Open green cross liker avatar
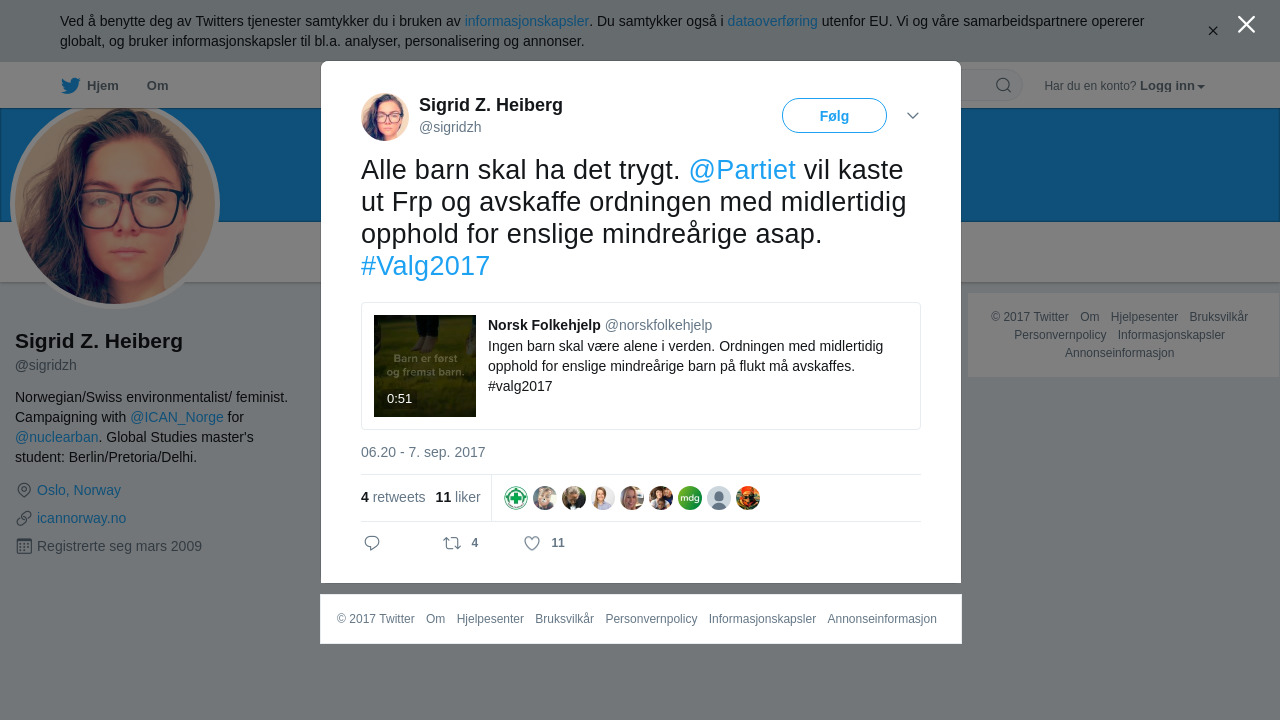 click(x=516, y=498)
